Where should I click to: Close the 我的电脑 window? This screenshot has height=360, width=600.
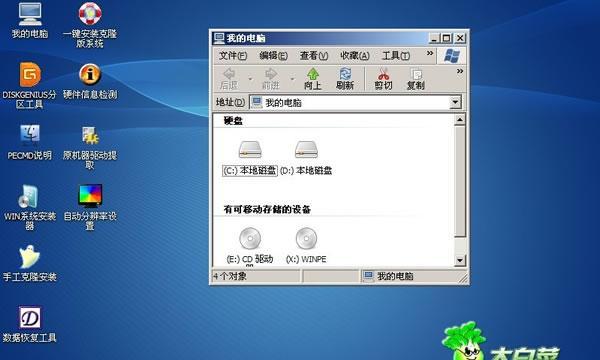(460, 38)
